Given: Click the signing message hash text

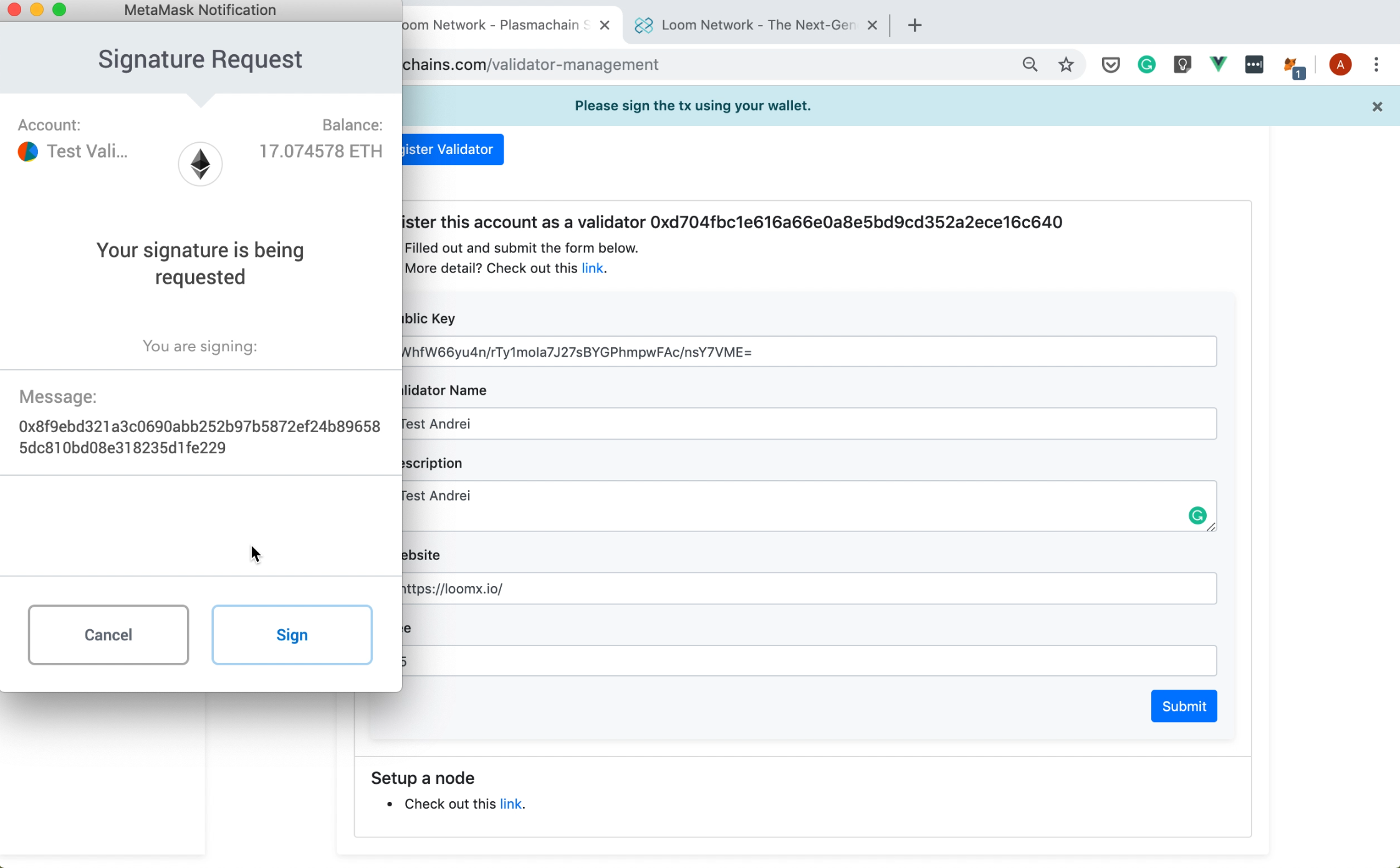Looking at the screenshot, I should [x=199, y=437].
